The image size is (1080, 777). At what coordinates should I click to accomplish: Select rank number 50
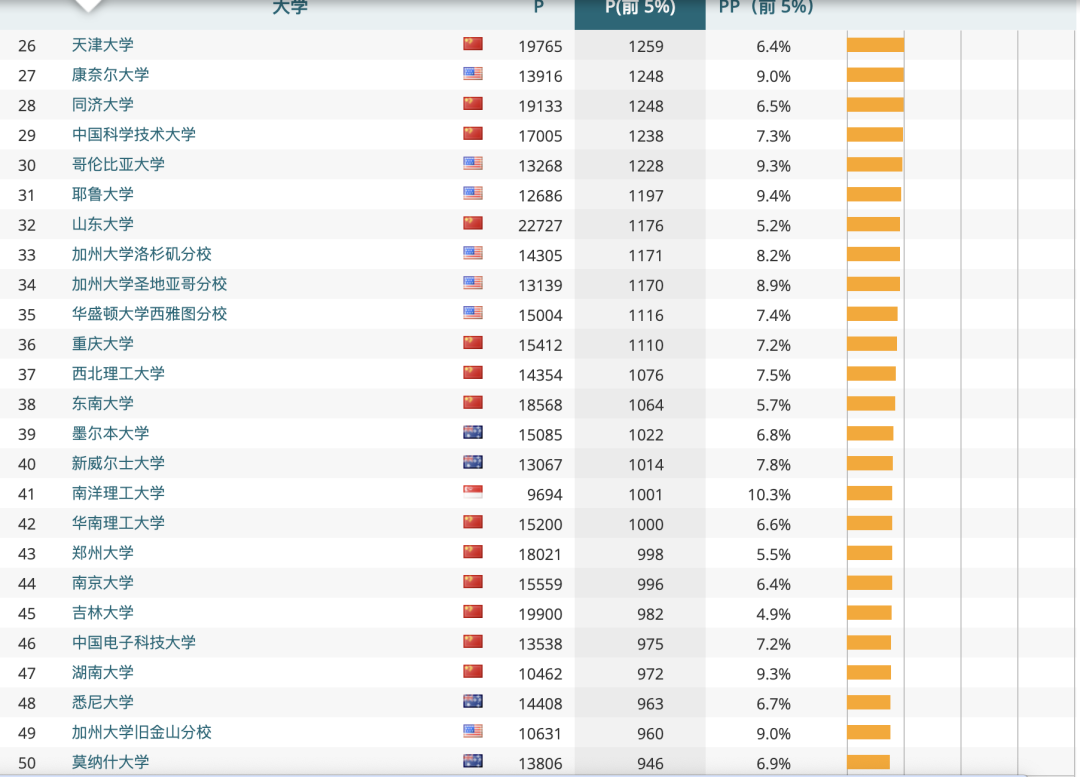click(27, 763)
